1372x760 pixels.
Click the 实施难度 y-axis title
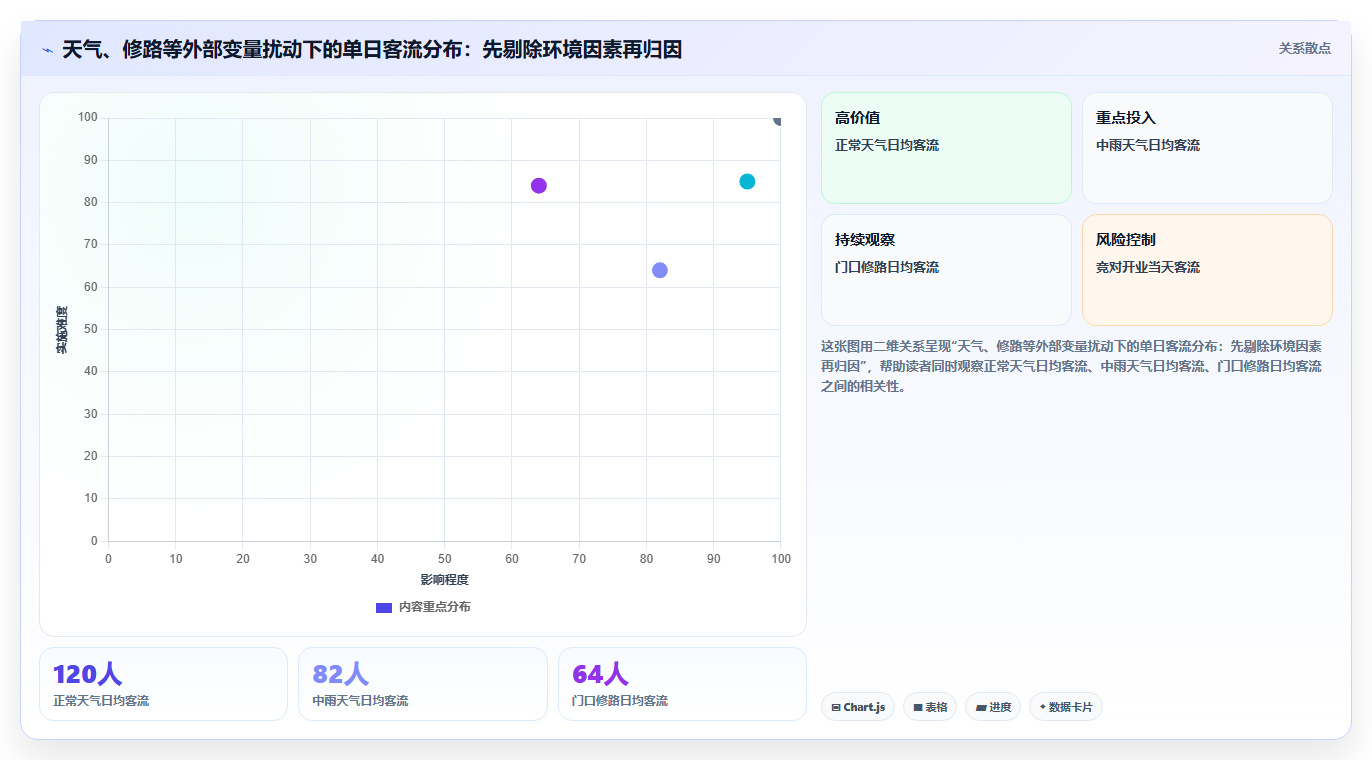pyautogui.click(x=62, y=329)
